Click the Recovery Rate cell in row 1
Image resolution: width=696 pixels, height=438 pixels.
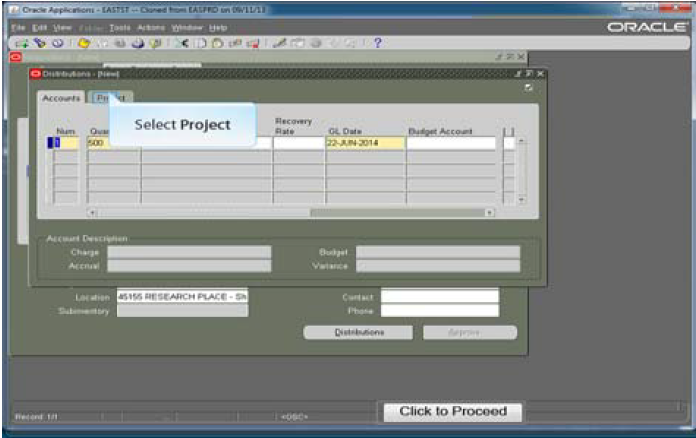tap(299, 143)
